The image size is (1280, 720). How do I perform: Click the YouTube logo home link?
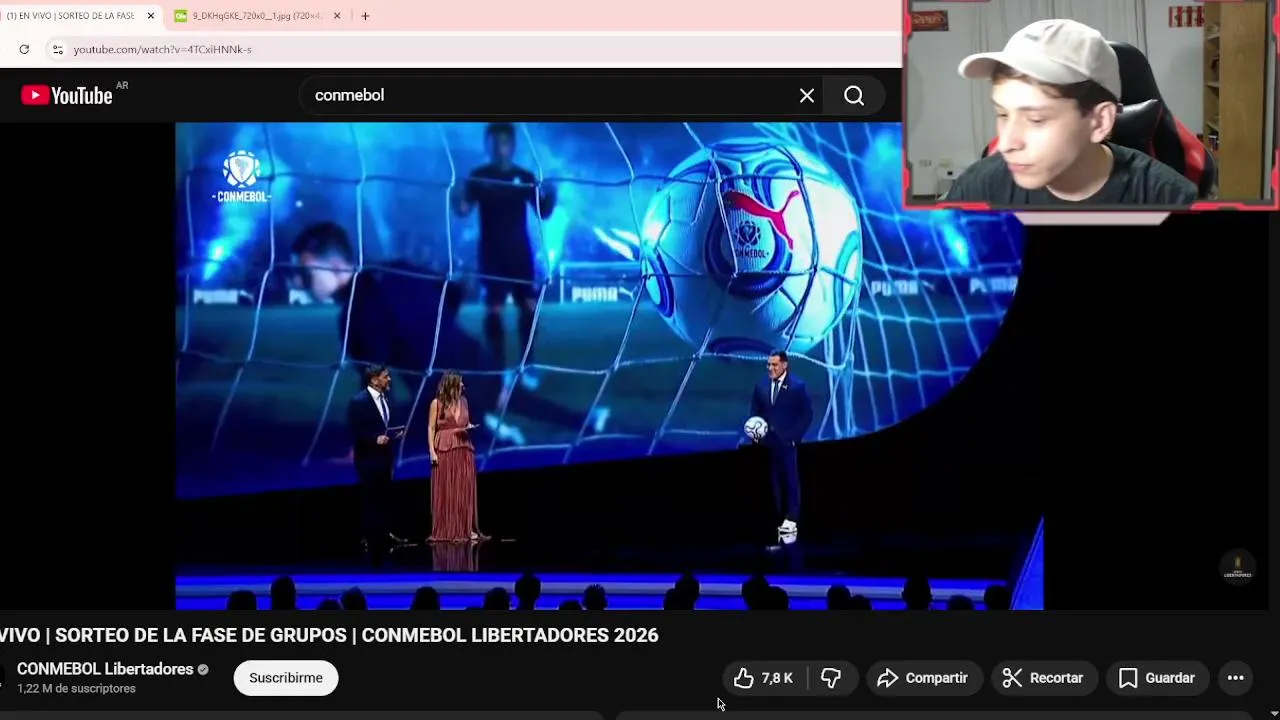tap(67, 95)
